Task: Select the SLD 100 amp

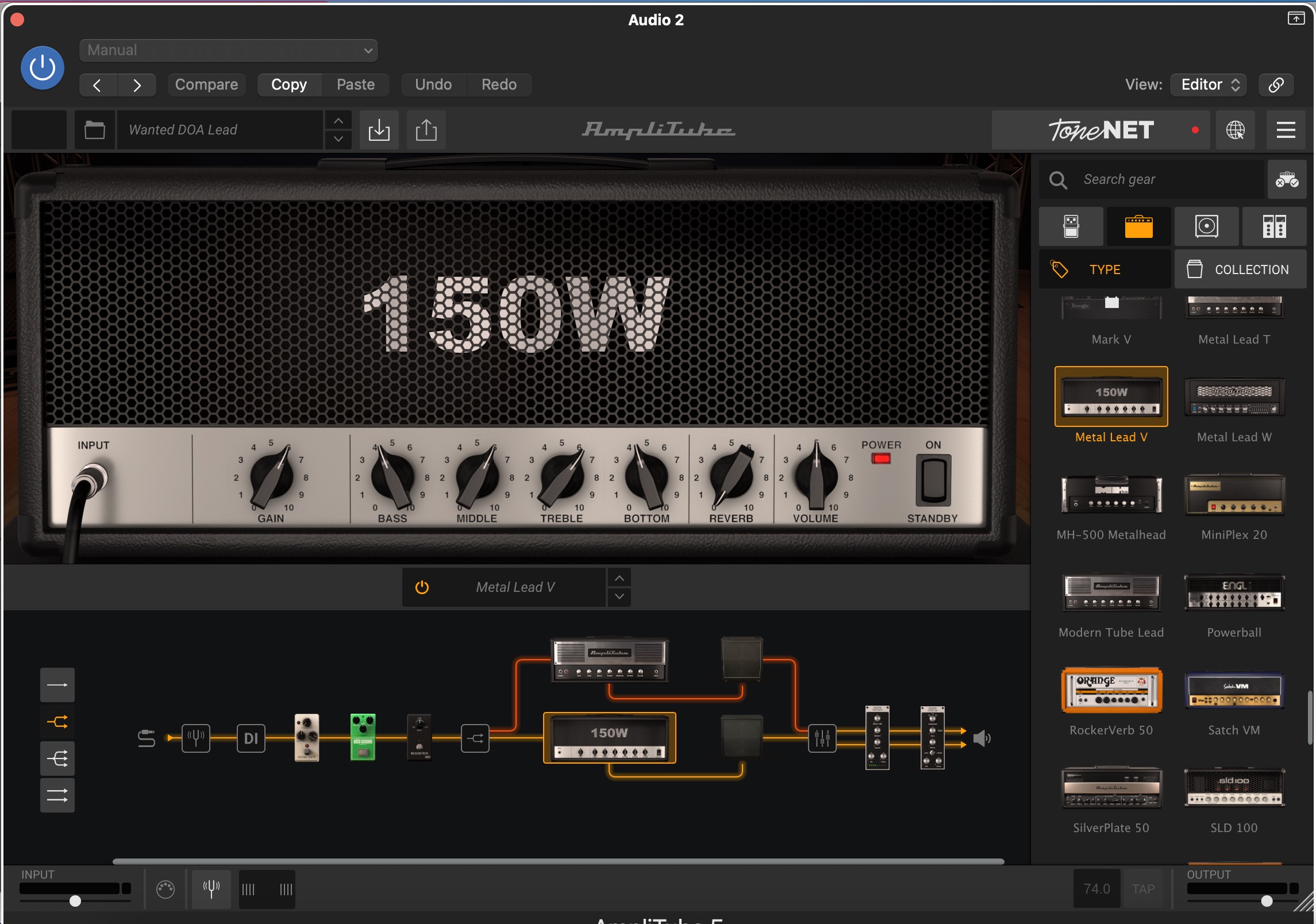Action: tap(1234, 801)
